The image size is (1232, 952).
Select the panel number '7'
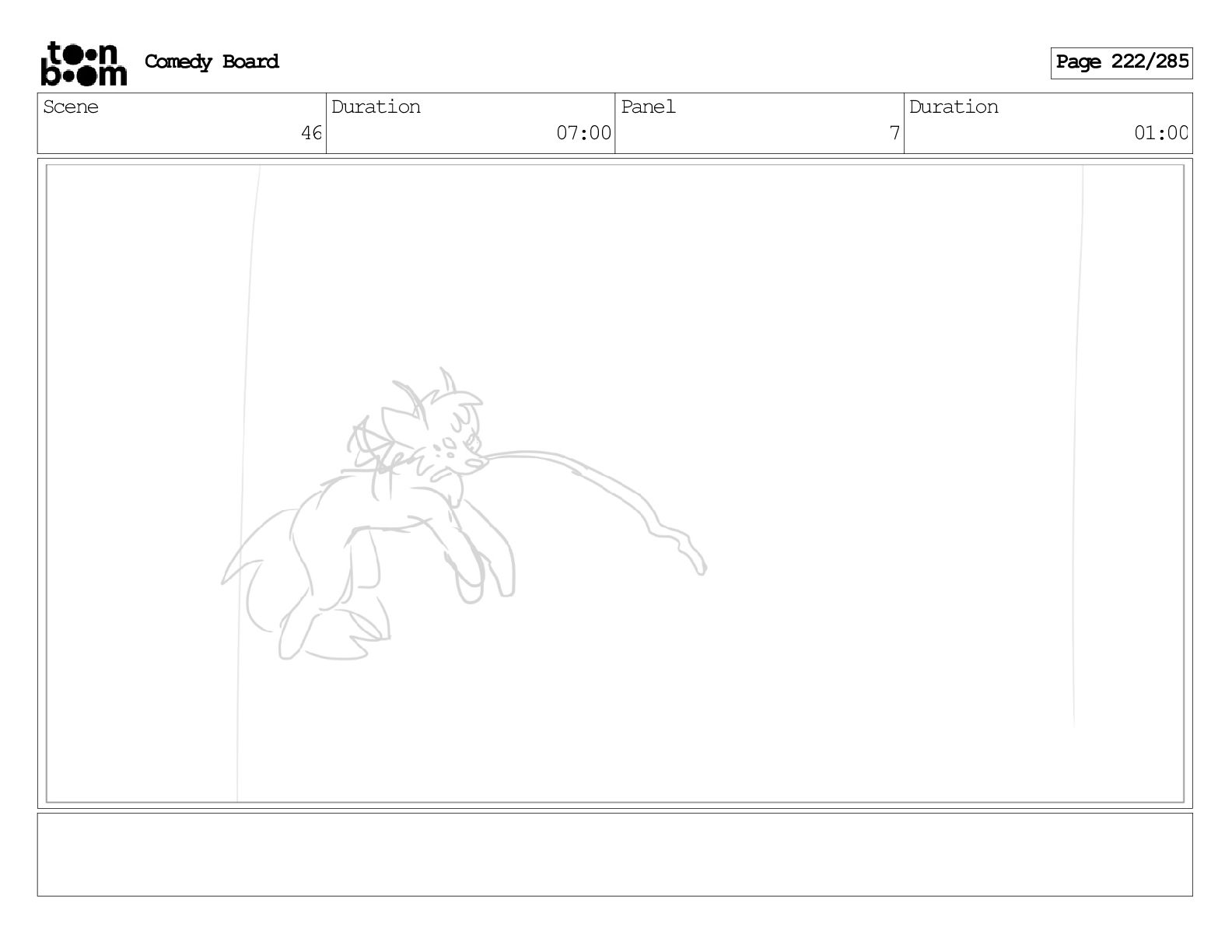point(894,133)
